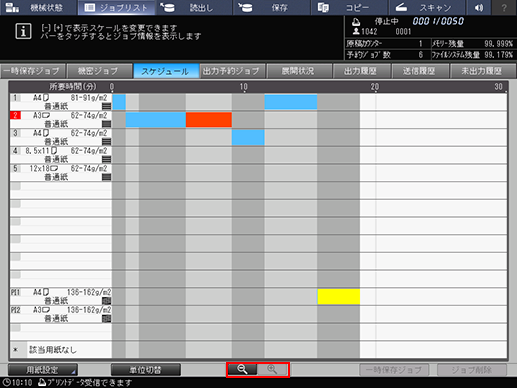Viewport: 517px width, 388px height.
Task: Tap the information icon beside the guidance message
Action: 23,32
